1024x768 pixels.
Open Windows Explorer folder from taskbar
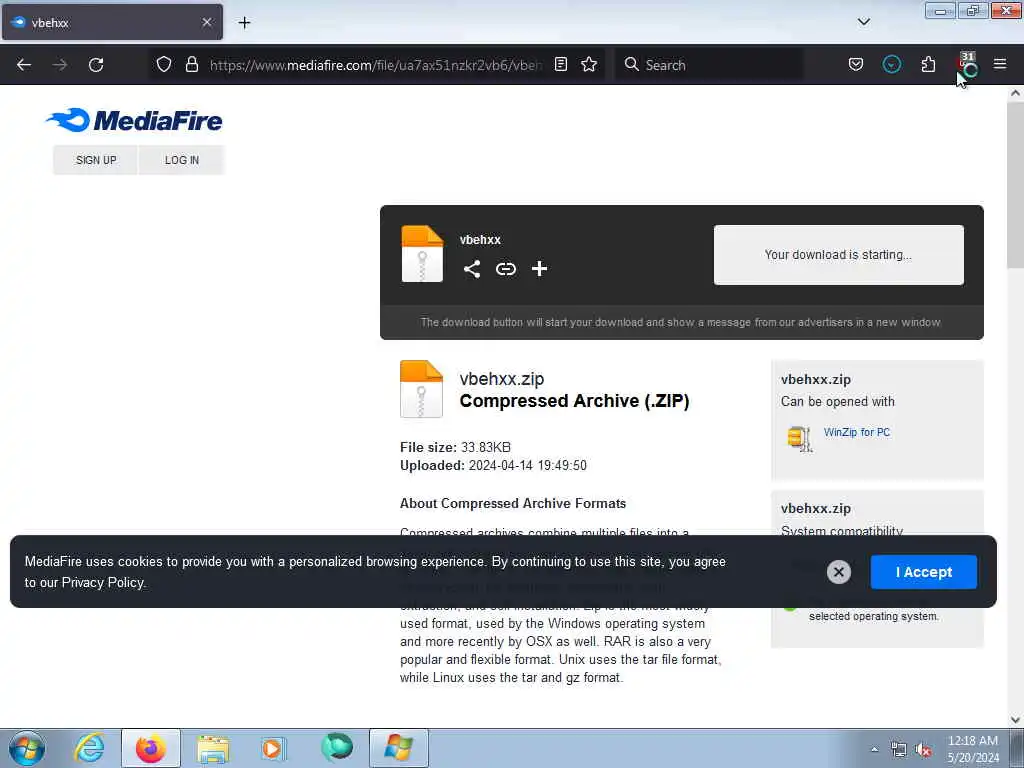(x=213, y=748)
